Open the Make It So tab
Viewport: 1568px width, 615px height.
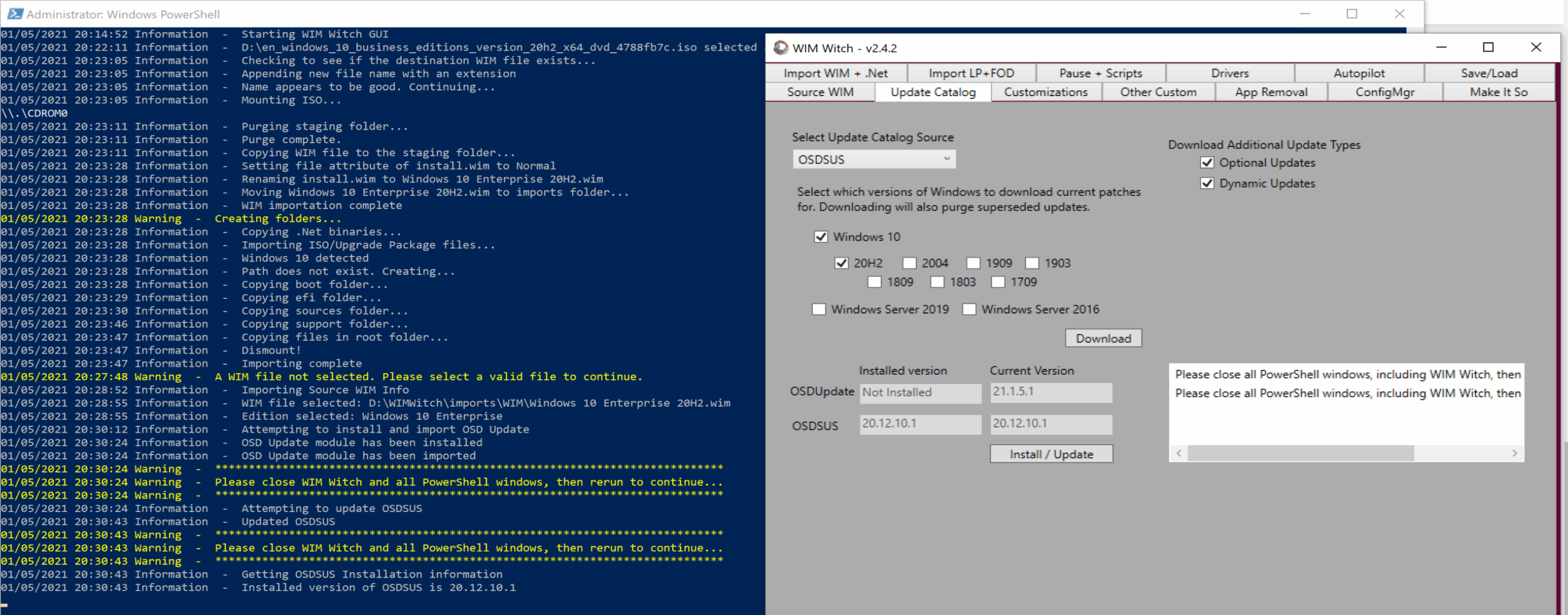pos(1498,92)
